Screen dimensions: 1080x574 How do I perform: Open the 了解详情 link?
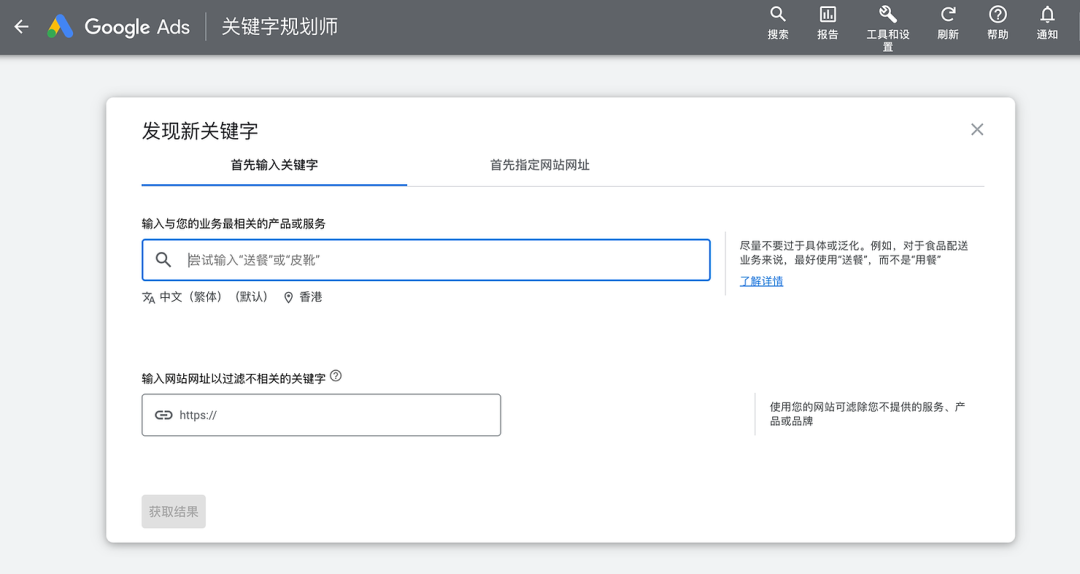click(x=761, y=281)
